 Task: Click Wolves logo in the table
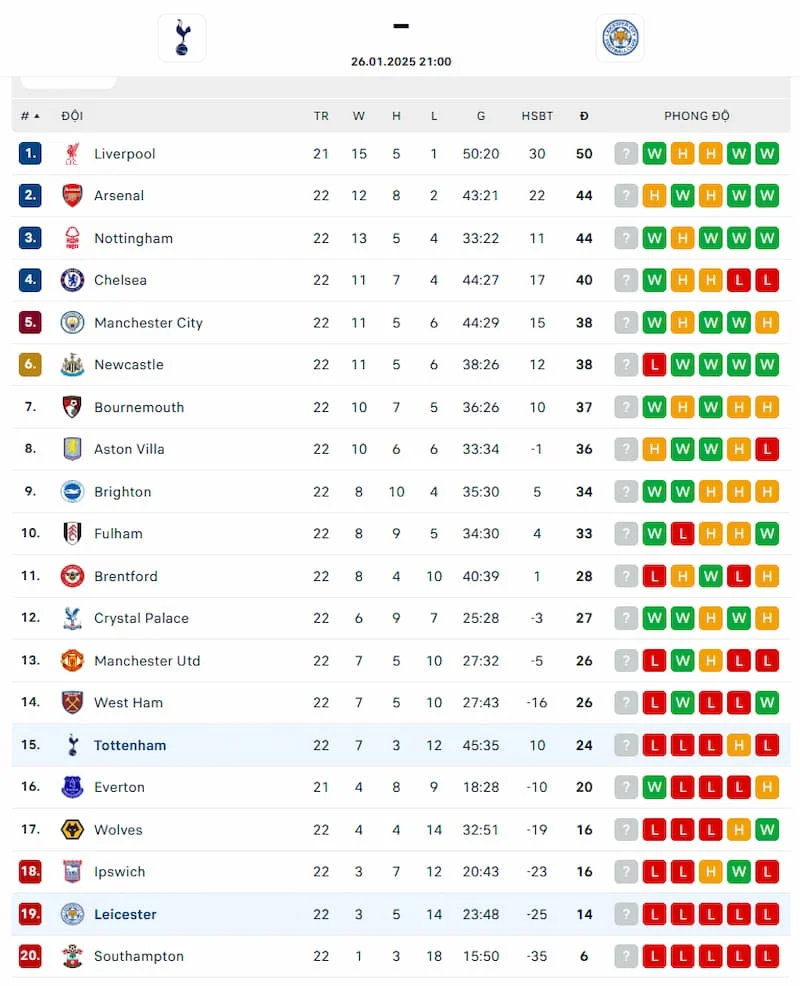click(x=72, y=829)
